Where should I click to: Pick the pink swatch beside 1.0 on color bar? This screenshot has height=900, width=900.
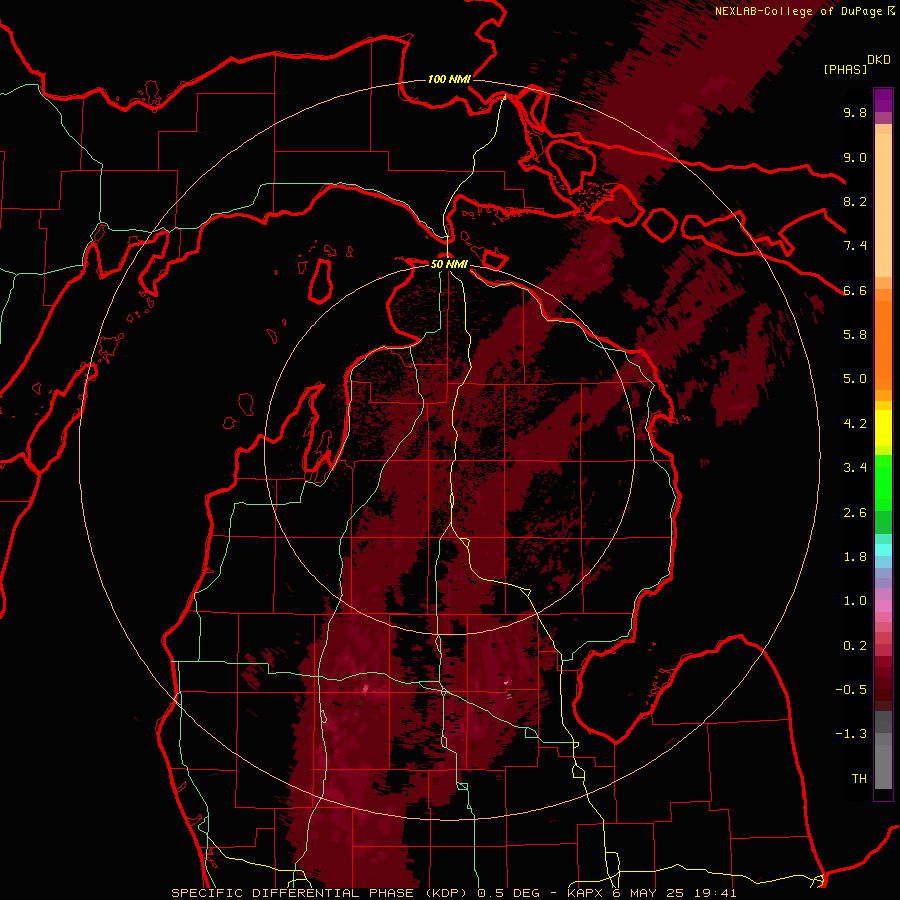[883, 606]
